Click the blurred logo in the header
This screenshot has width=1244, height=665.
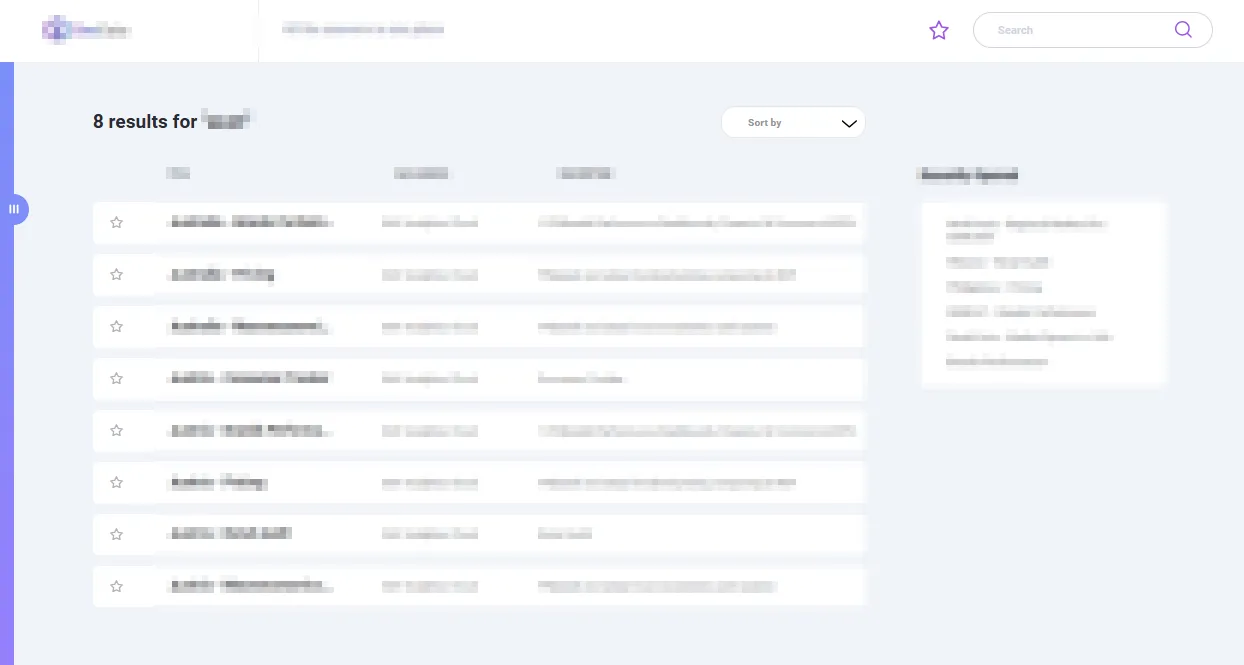(86, 30)
